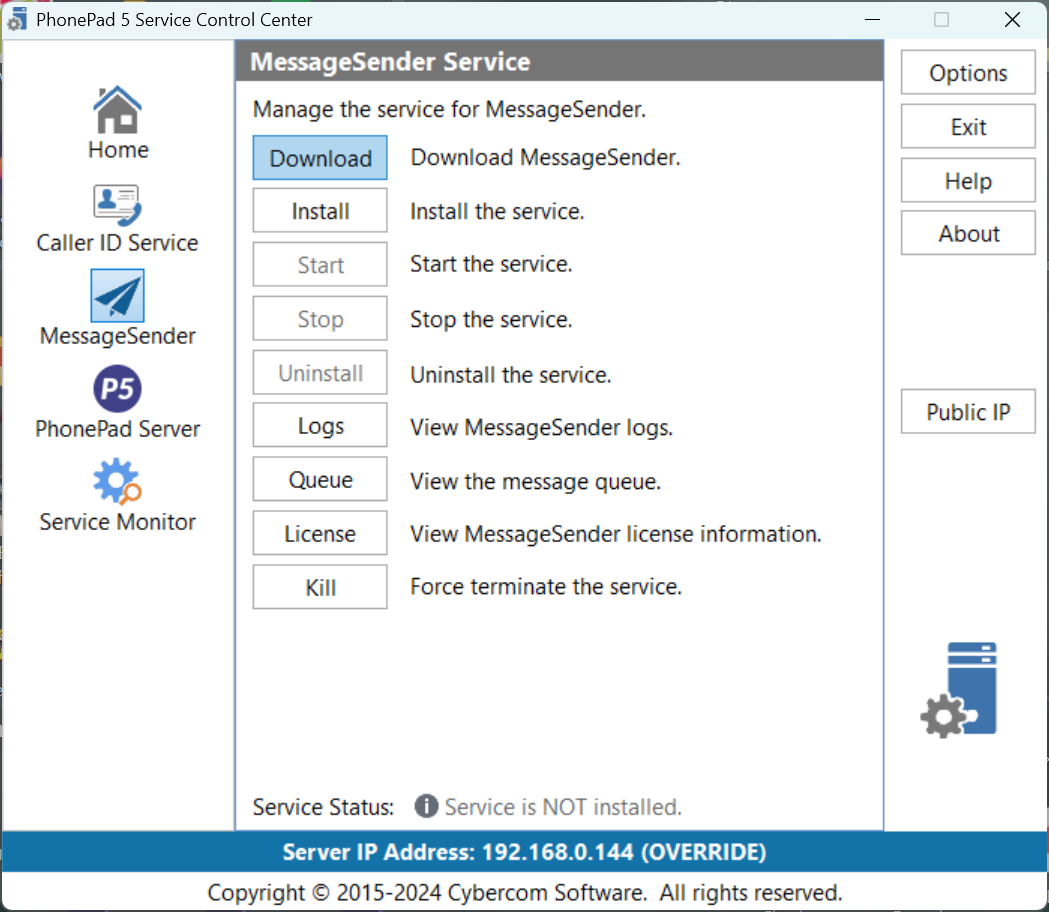The image size is (1049, 912).
Task: Click the server with gear graphic
Action: click(959, 691)
